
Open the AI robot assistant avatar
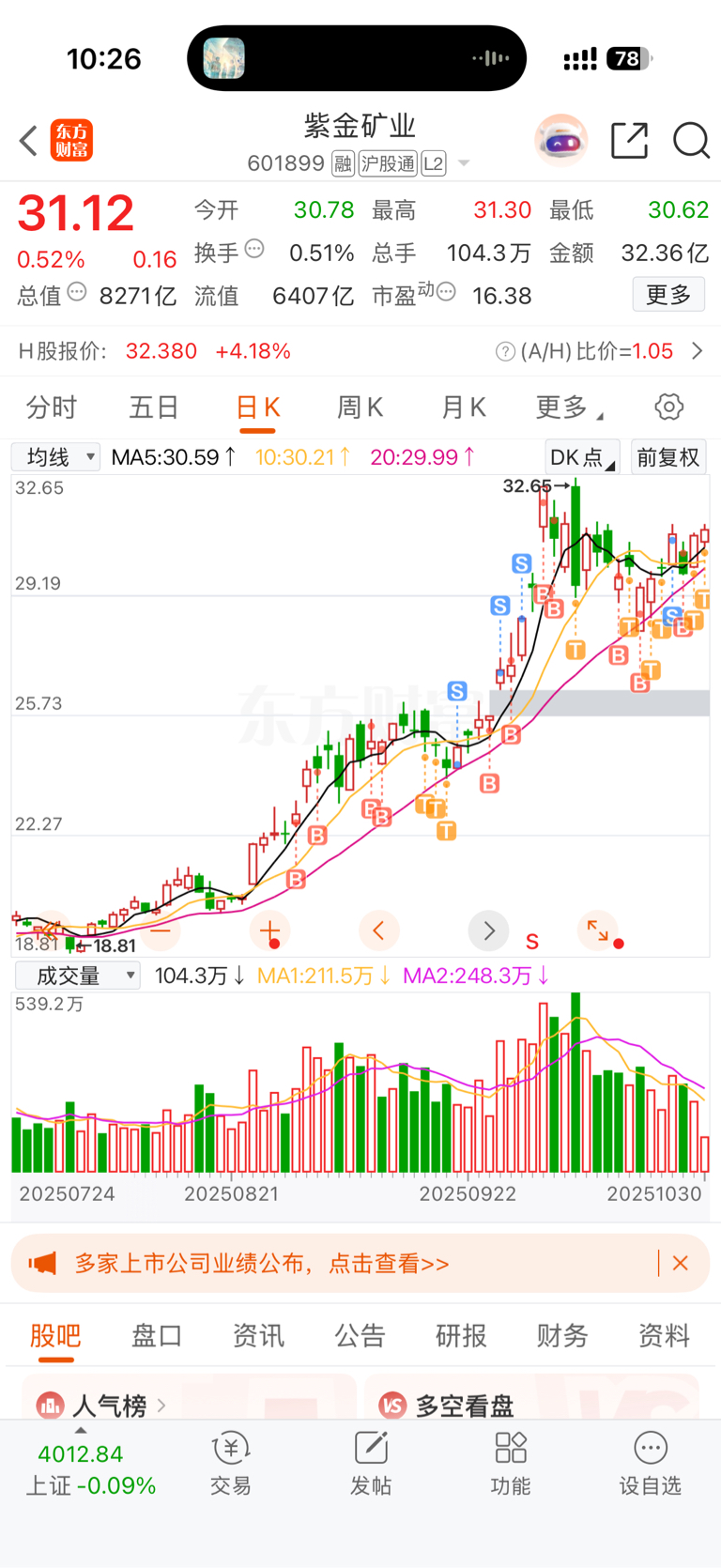pos(561,141)
